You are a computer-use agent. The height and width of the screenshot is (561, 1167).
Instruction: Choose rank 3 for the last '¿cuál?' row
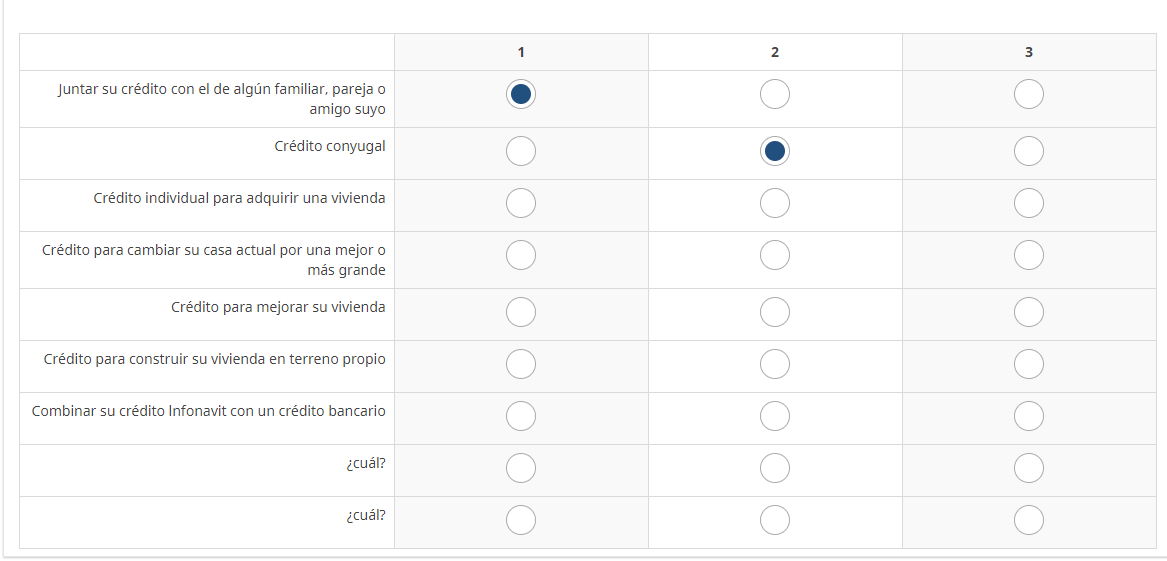tap(1028, 521)
